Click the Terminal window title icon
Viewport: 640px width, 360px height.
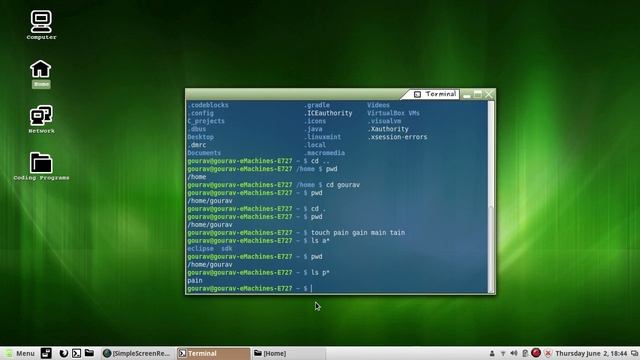point(417,94)
